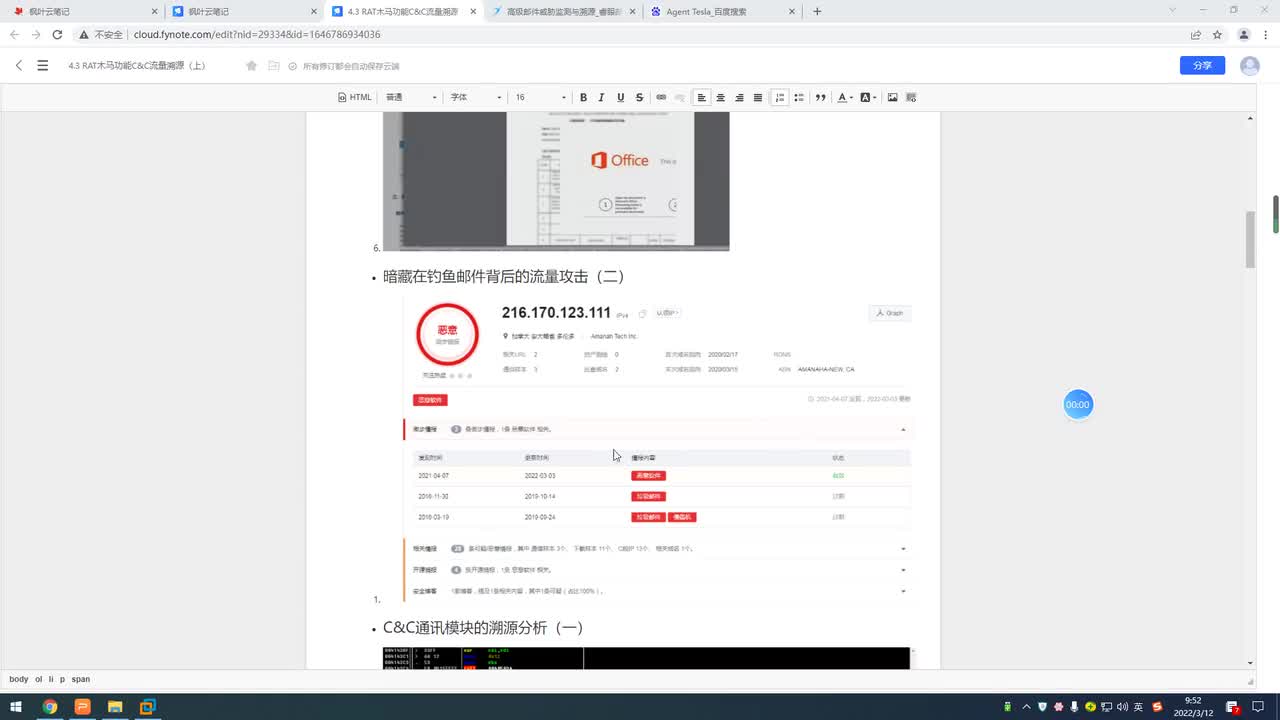This screenshot has width=1280, height=720.
Task: Toggle strikethrough formatting
Action: pos(639,97)
